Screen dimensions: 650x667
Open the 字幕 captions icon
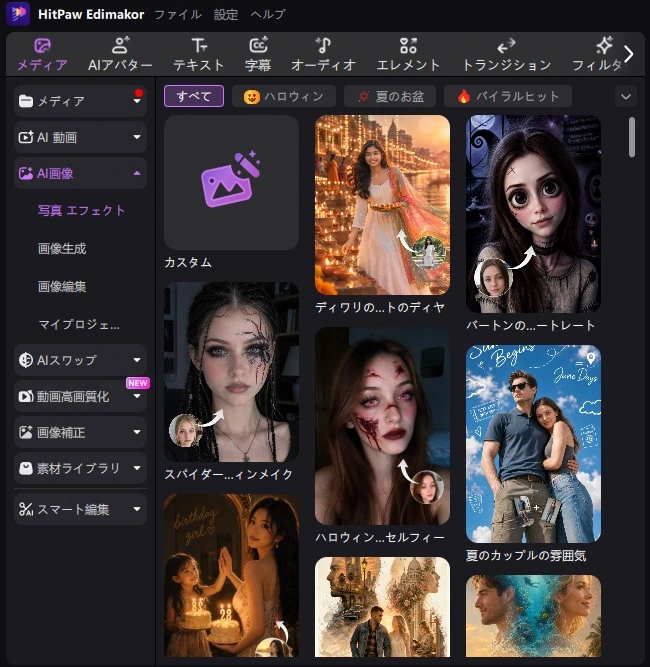click(258, 46)
